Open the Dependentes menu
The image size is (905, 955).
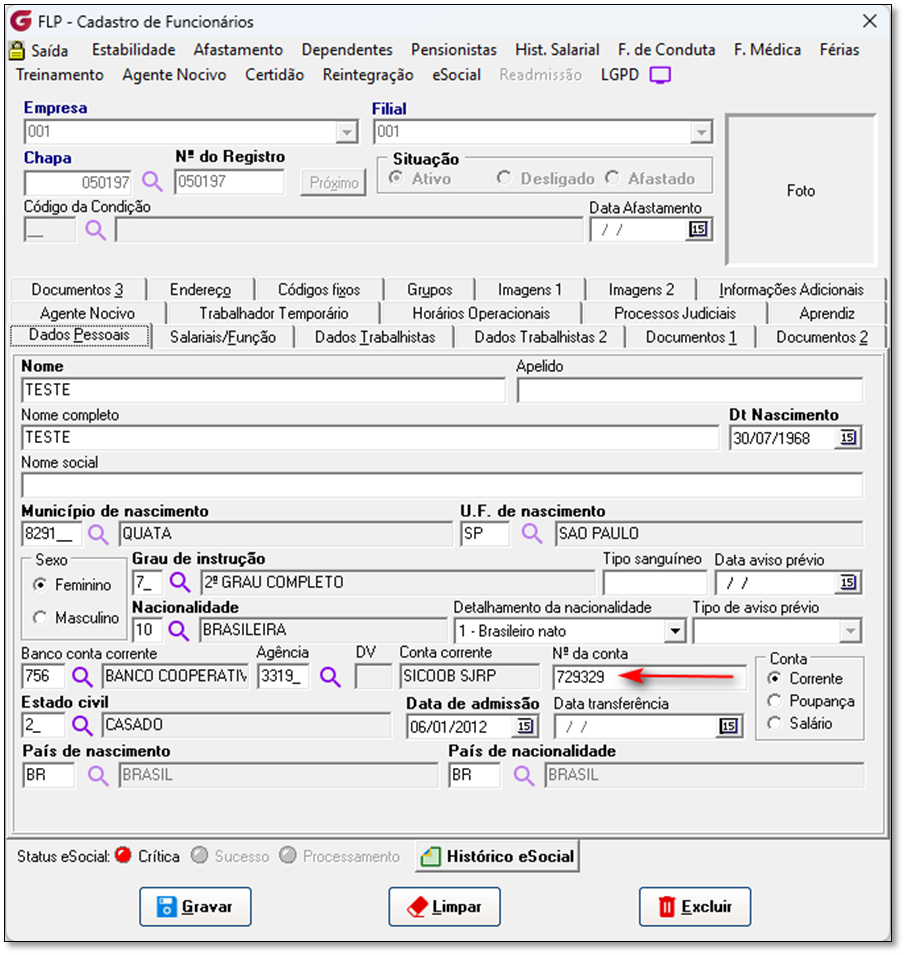tap(347, 50)
